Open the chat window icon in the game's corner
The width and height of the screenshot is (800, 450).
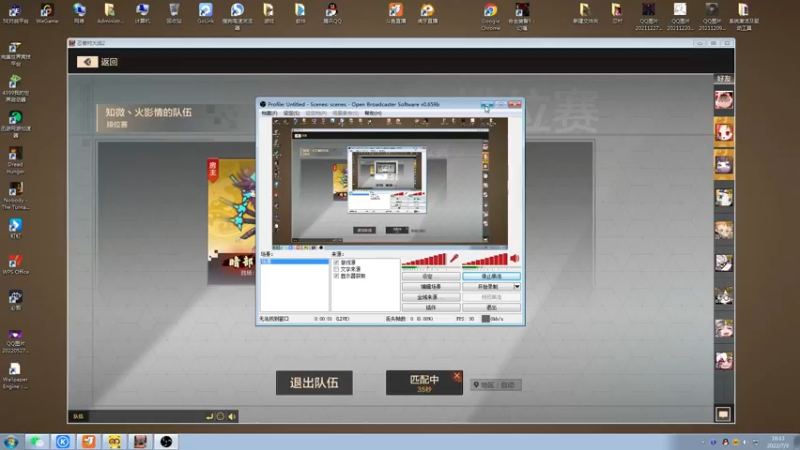pos(723,414)
